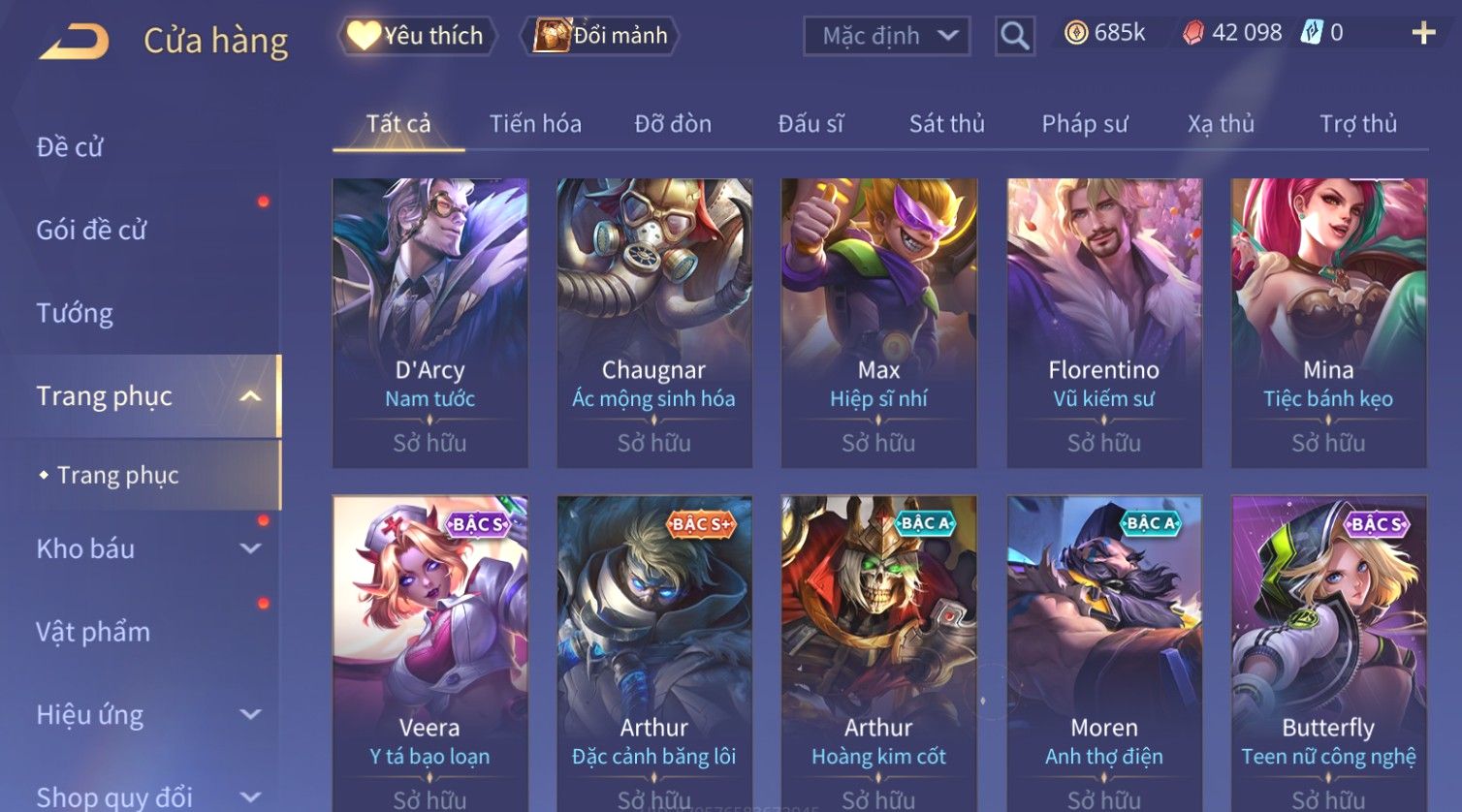Open the Mặc định sort dropdown
Viewport: 1462px width, 812px height.
pos(887,37)
